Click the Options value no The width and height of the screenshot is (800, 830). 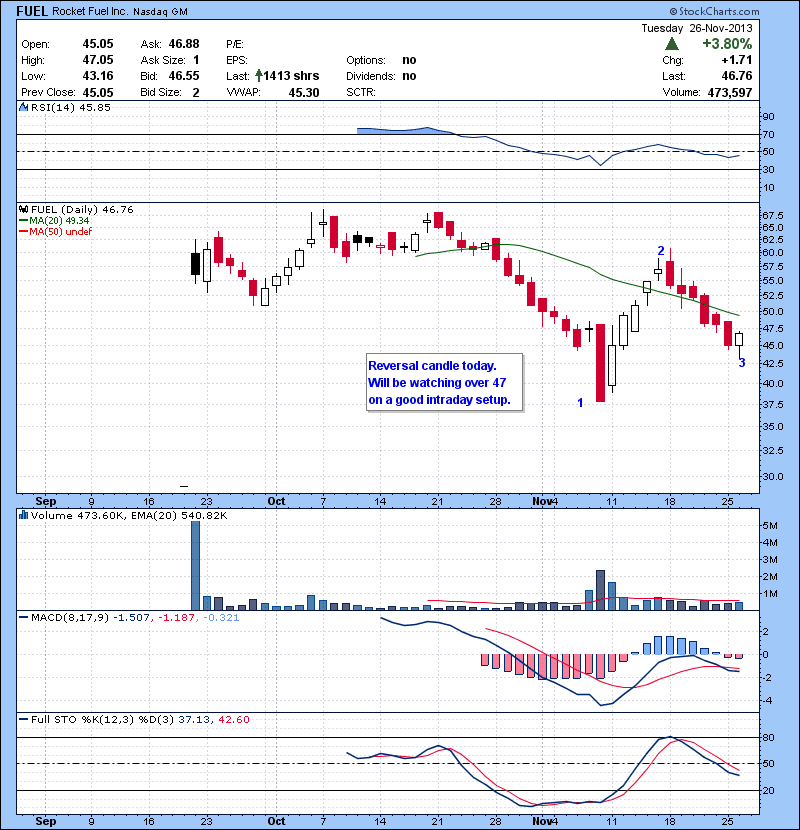tap(409, 60)
